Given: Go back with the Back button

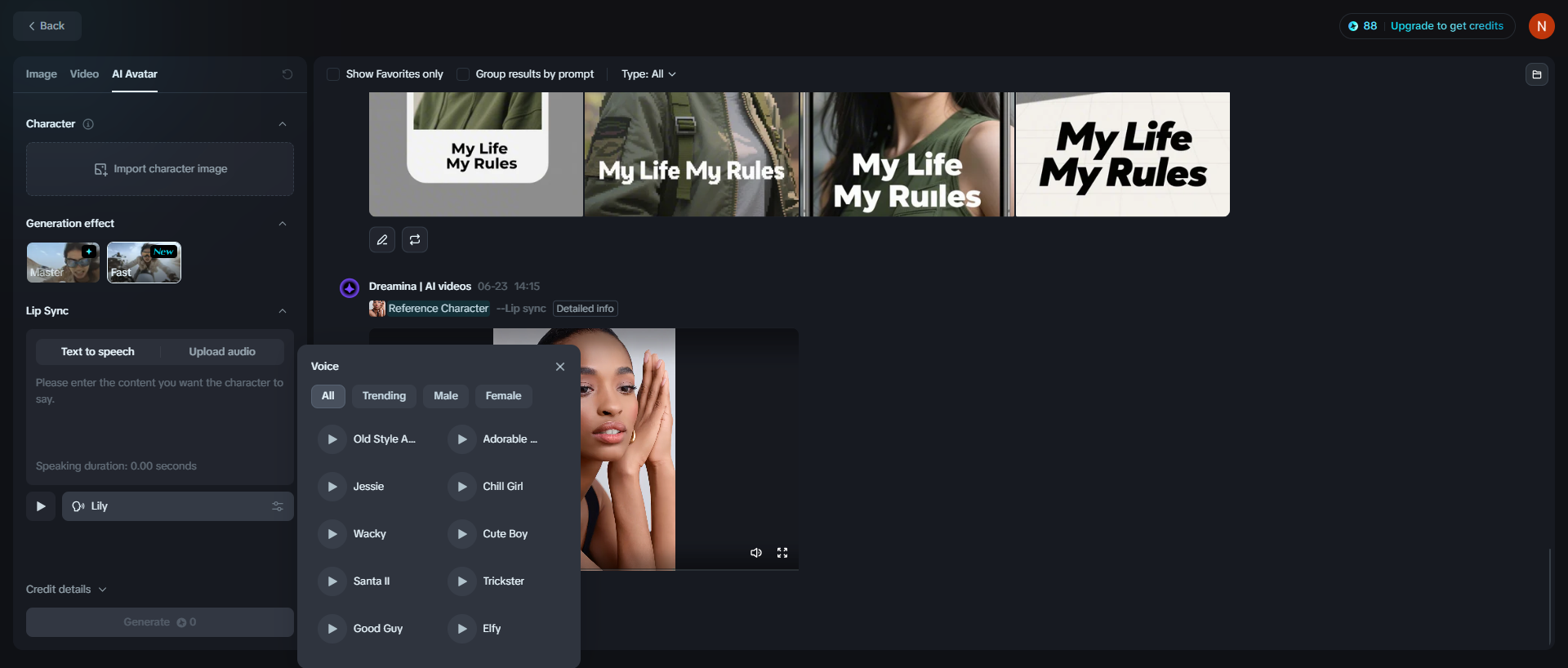Looking at the screenshot, I should (47, 26).
